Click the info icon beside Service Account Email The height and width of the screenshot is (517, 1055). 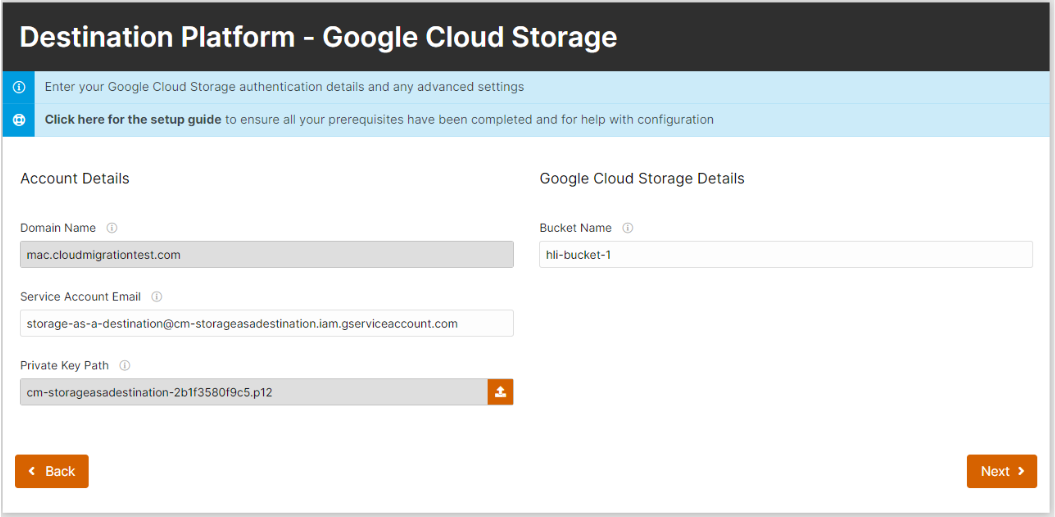point(157,297)
